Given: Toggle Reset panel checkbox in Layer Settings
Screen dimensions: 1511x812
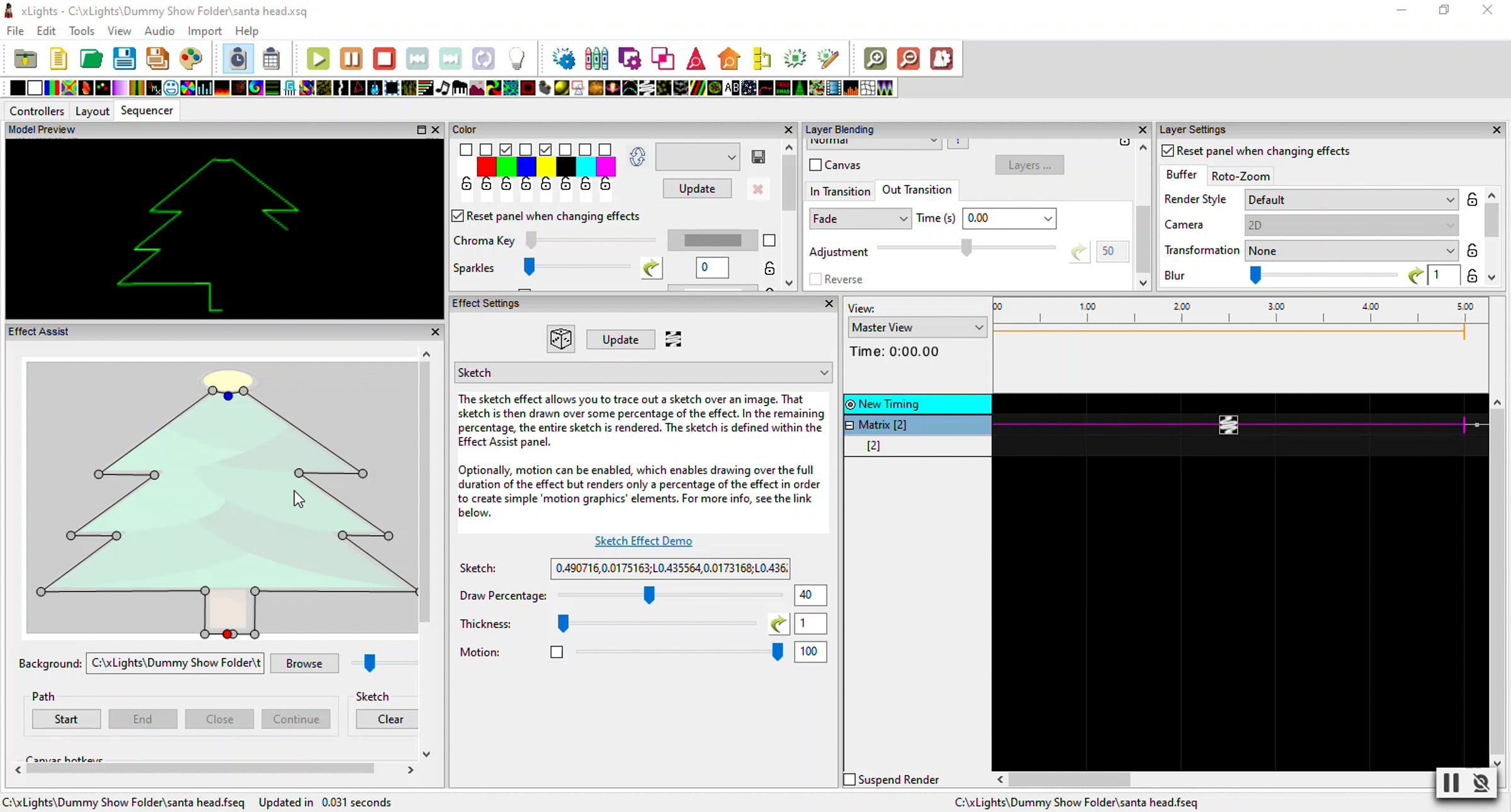Looking at the screenshot, I should pos(1168,151).
